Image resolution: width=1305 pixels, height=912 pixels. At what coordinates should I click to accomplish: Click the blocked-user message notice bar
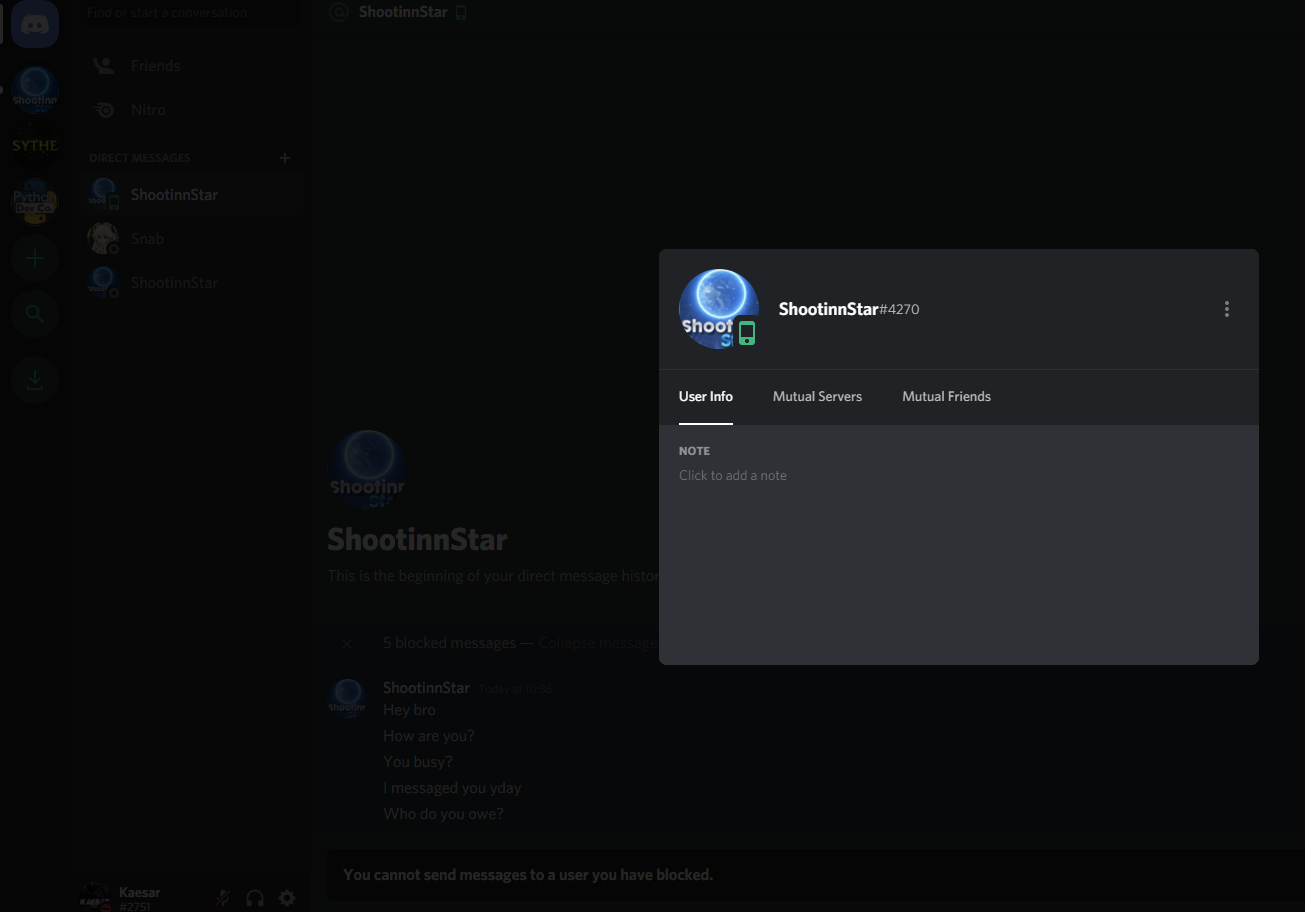[x=816, y=875]
